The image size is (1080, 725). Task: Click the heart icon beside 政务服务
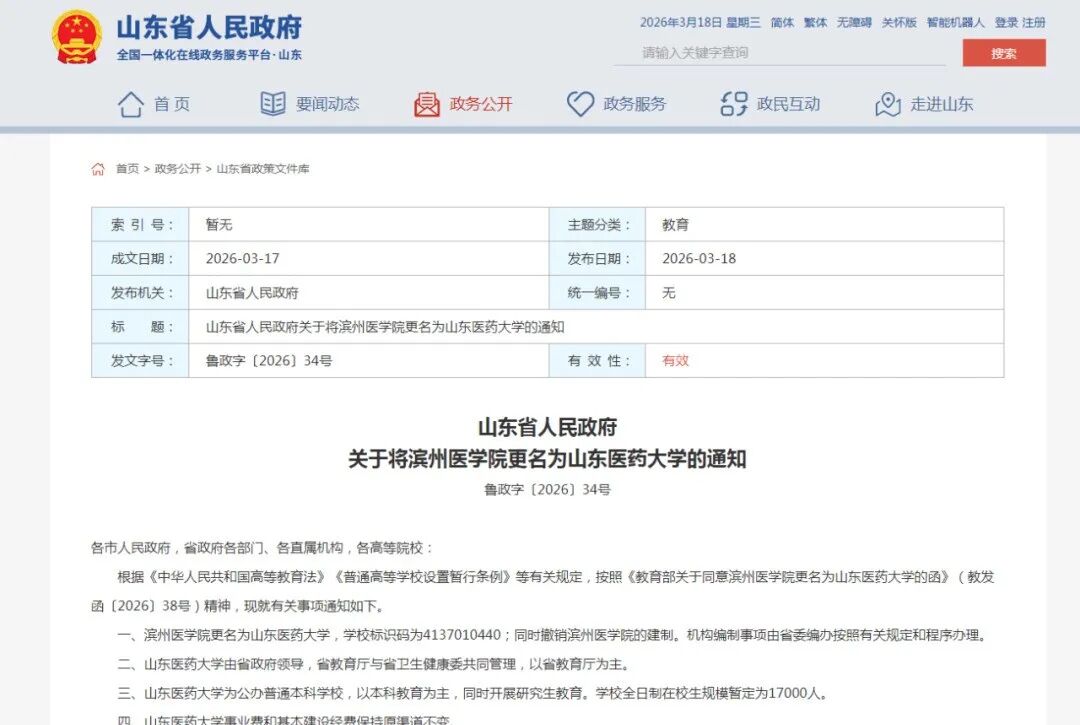coord(580,104)
